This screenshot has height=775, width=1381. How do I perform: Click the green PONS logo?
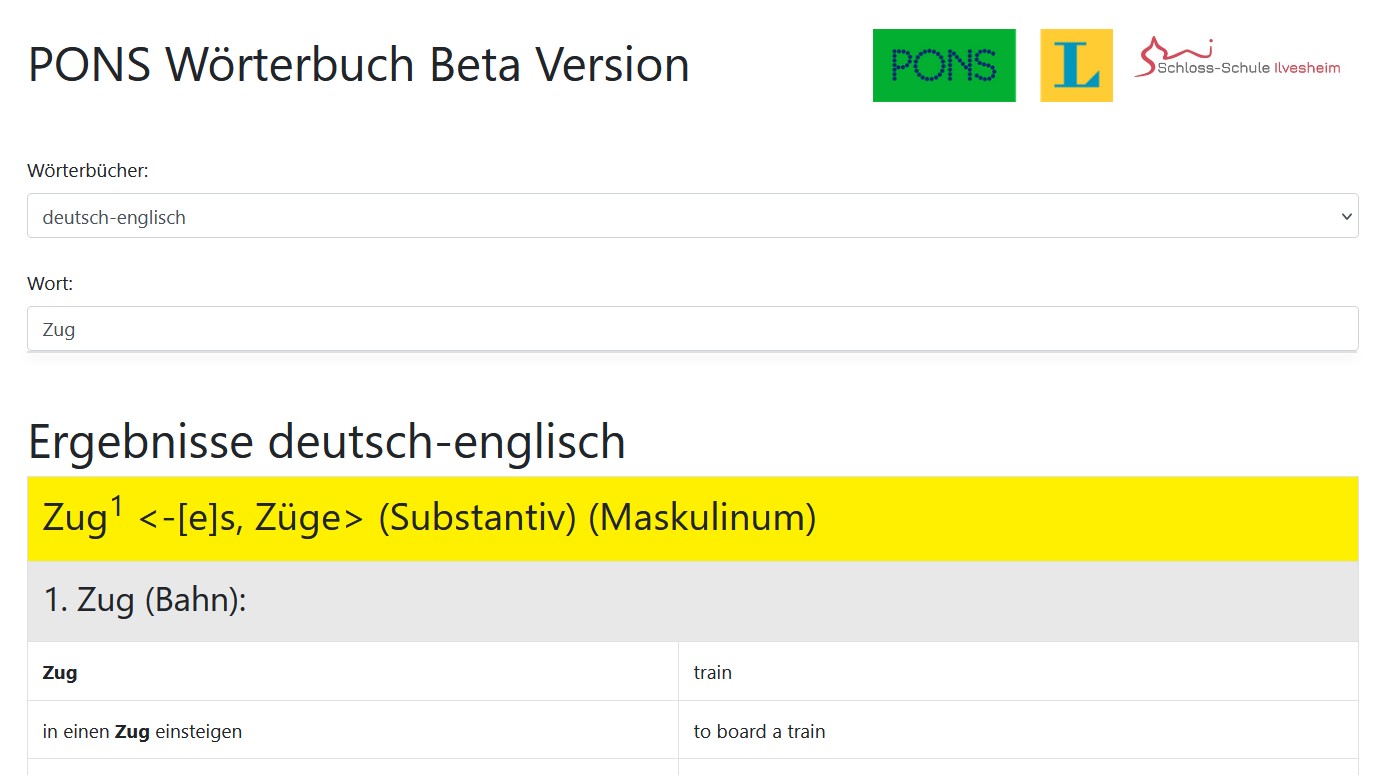[x=943, y=66]
